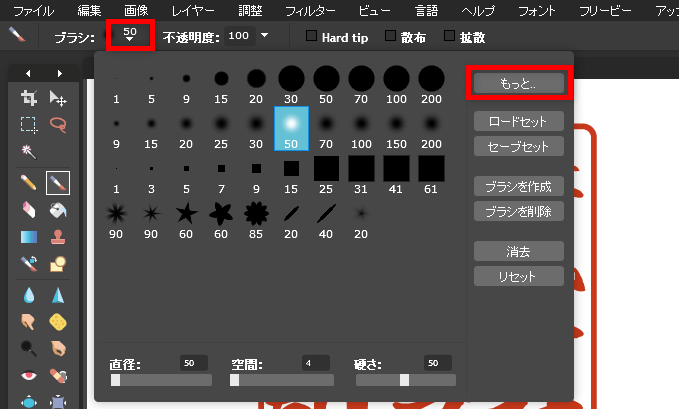The width and height of the screenshot is (679, 409).
Task: Select the flower-shaped 85 brush preset
Action: (x=256, y=220)
